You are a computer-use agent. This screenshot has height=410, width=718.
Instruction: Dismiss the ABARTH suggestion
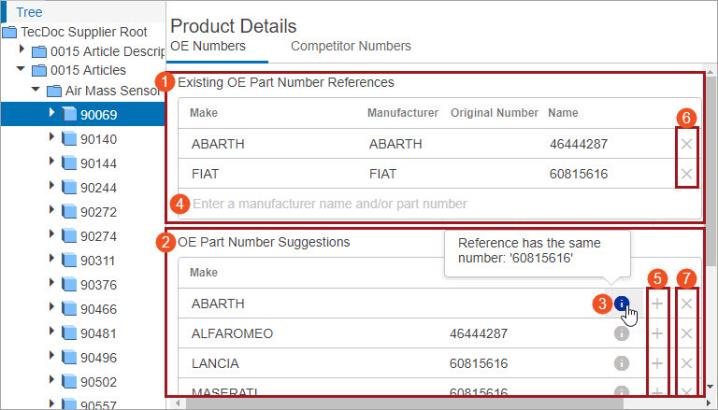[x=686, y=303]
